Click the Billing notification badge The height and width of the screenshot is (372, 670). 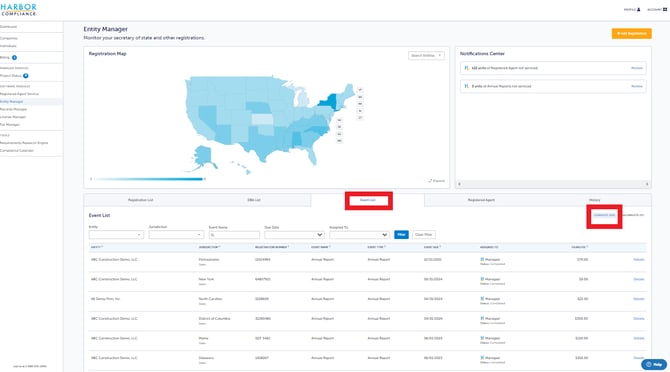pyautogui.click(x=14, y=57)
